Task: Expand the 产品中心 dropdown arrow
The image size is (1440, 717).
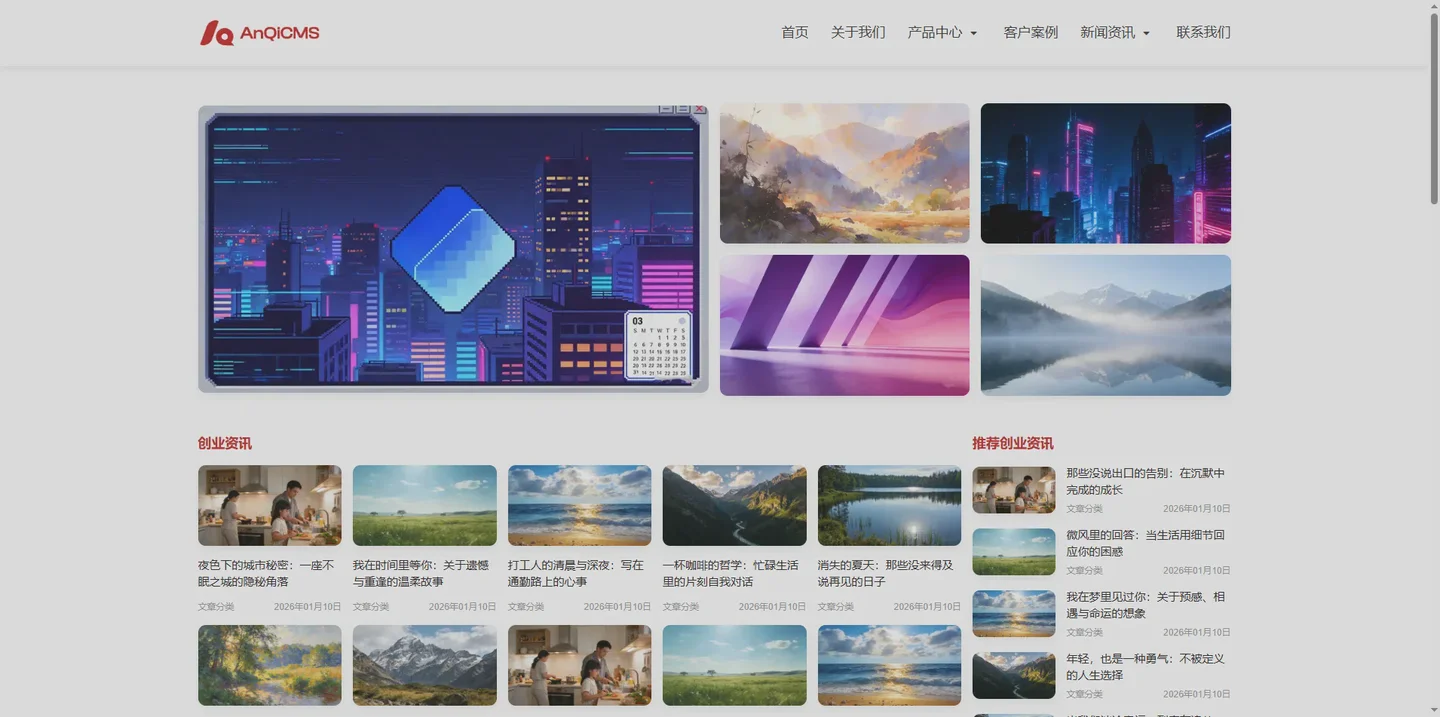Action: pos(973,33)
